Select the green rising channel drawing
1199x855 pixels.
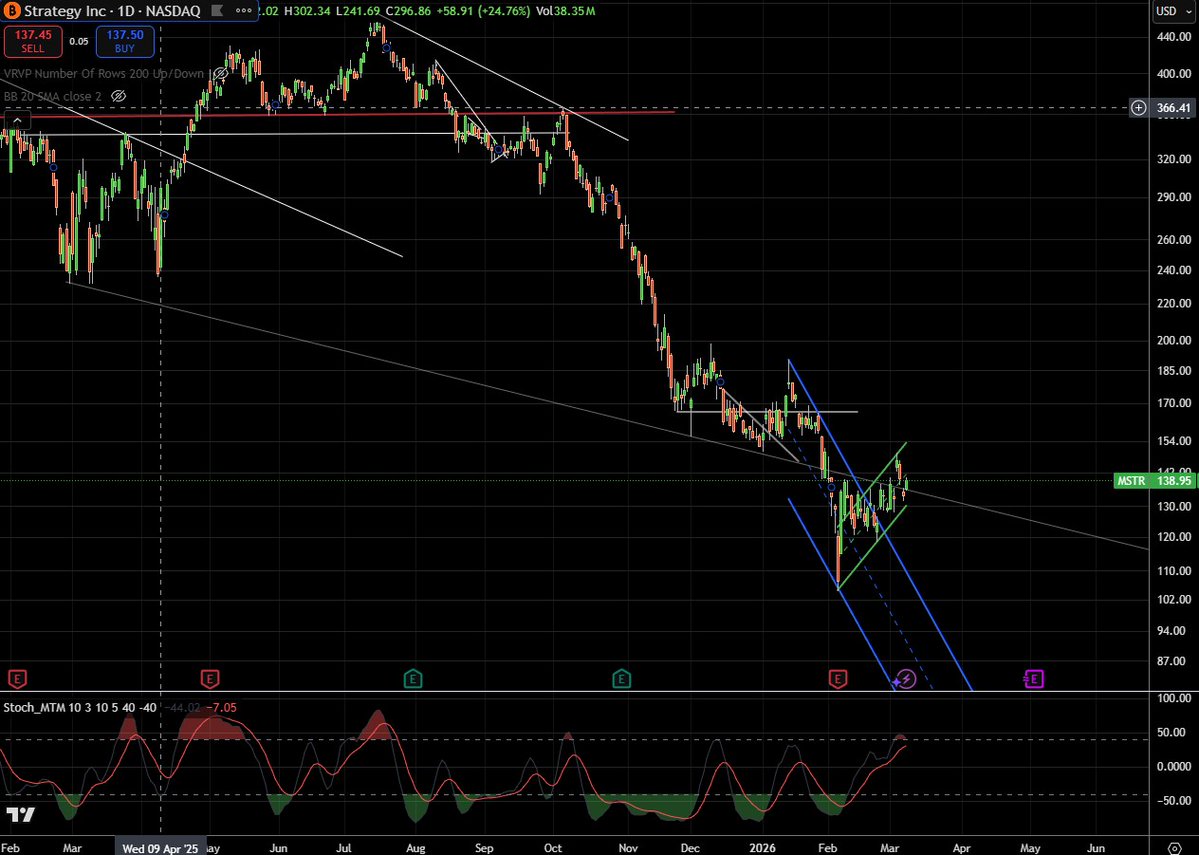(x=873, y=514)
